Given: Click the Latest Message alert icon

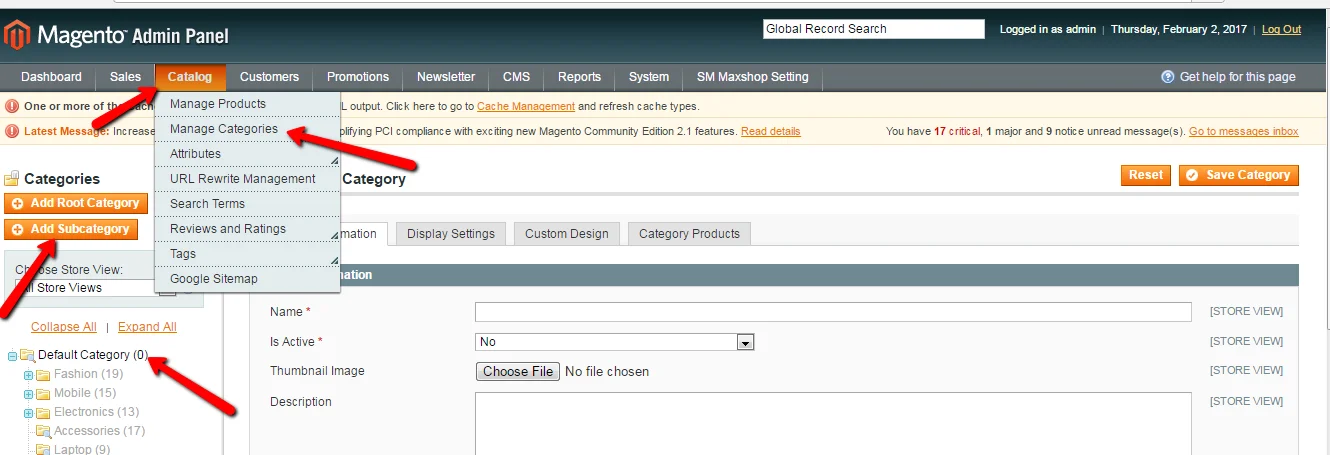Looking at the screenshot, I should click(12, 131).
